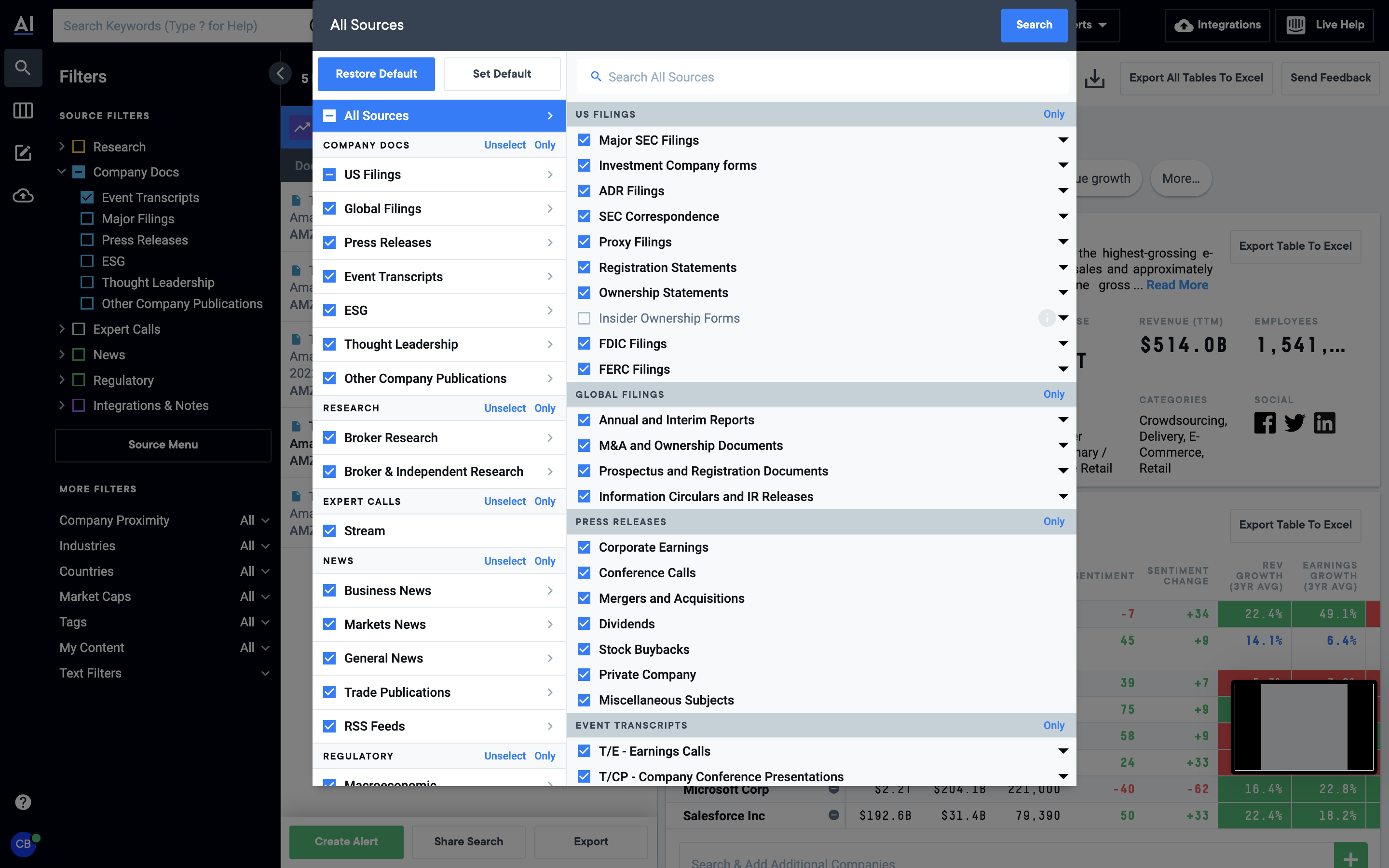This screenshot has height=868, width=1389.
Task: Expand Proxy Filings dropdown arrow
Action: [x=1063, y=242]
